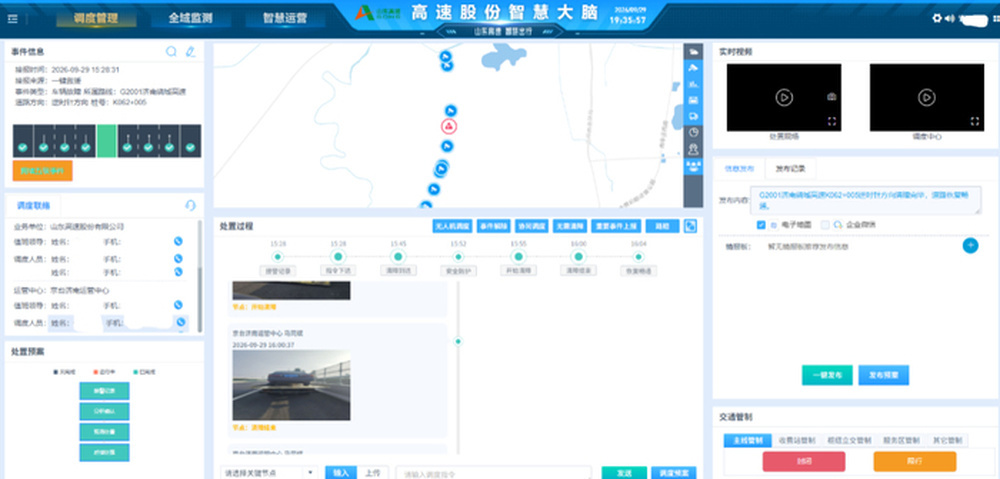Fullscreen the 处置现场 video
The image size is (1000, 479).
(x=832, y=121)
